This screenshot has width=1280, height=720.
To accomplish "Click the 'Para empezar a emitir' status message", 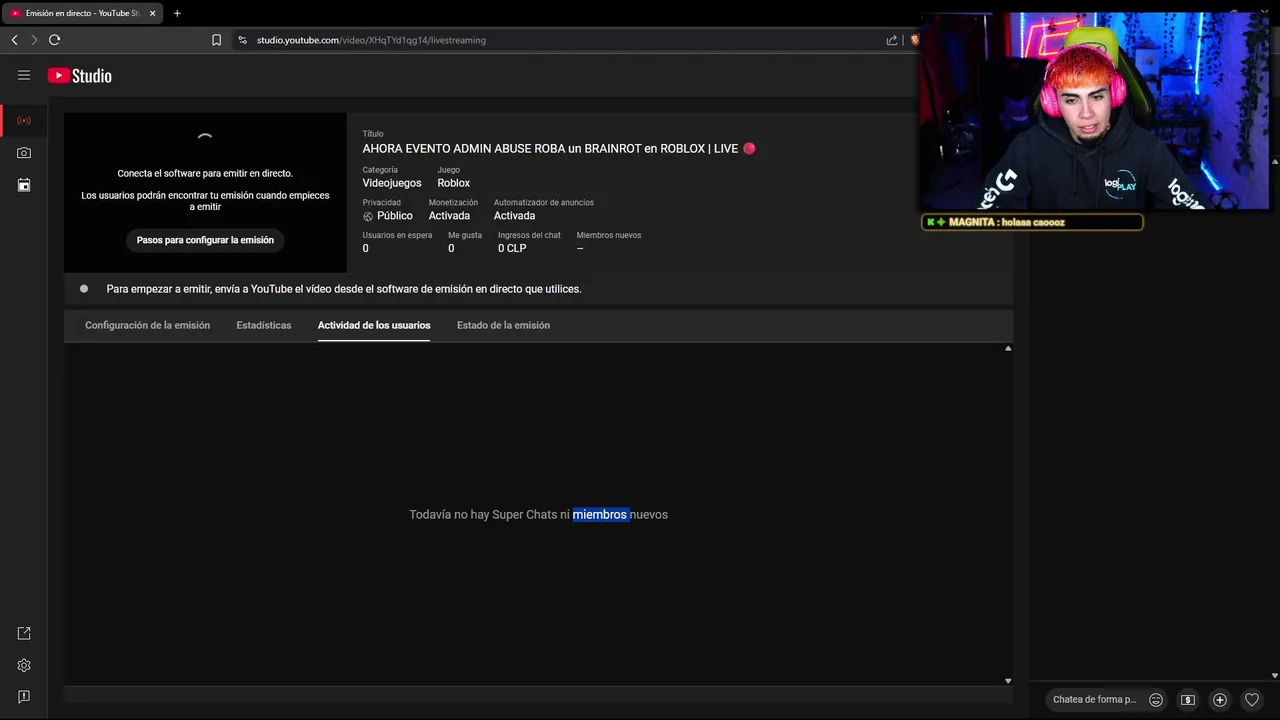I will pyautogui.click(x=344, y=289).
